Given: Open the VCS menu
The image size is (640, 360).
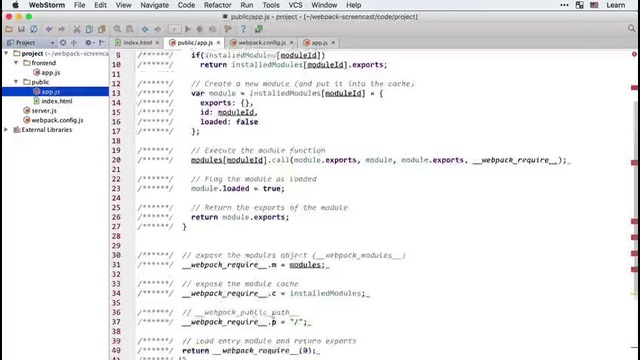Looking at the screenshot, I should pyautogui.click(x=296, y=5).
